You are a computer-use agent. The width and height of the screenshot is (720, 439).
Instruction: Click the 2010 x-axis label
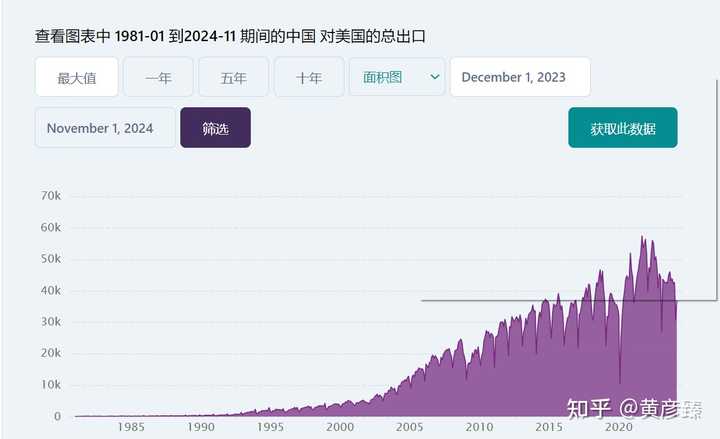pyautogui.click(x=479, y=427)
